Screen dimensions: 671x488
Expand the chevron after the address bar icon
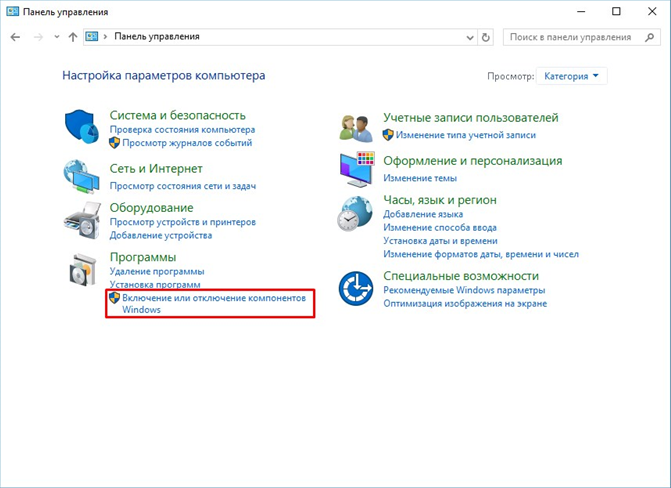(x=105, y=37)
